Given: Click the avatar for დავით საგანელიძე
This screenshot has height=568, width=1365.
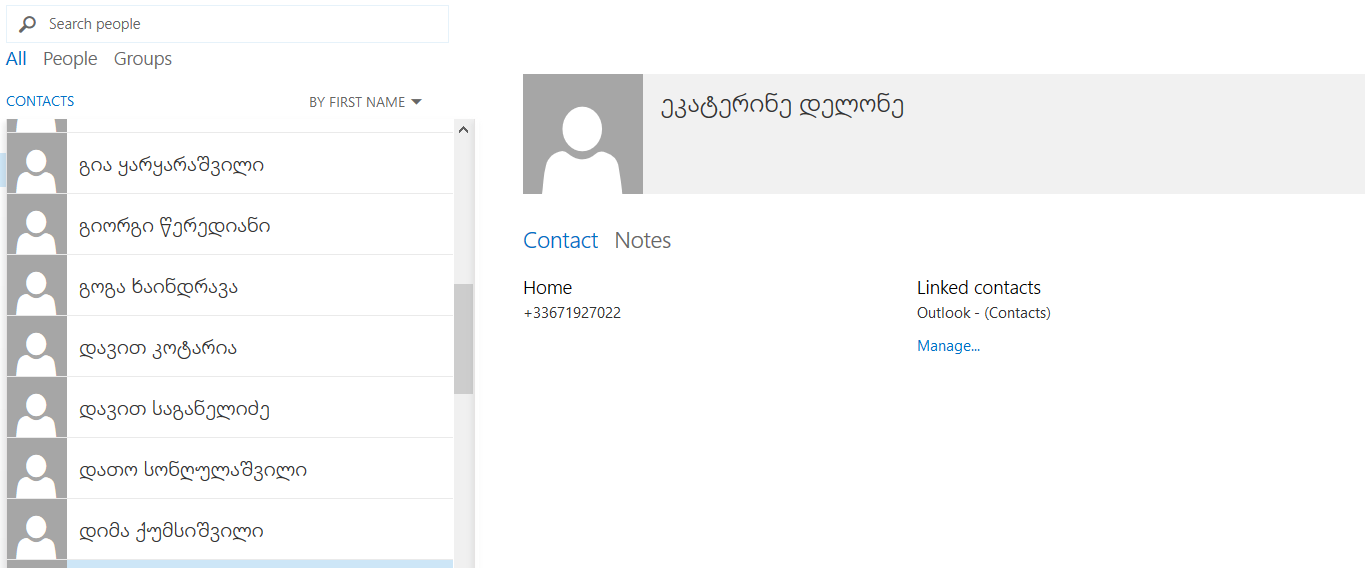Looking at the screenshot, I should 37,408.
